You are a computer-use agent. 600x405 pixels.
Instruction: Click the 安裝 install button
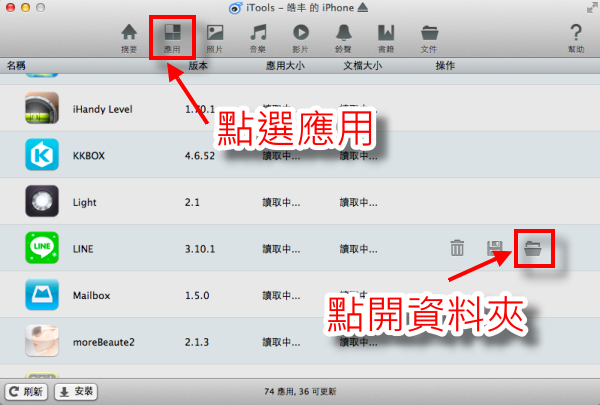[x=76, y=391]
